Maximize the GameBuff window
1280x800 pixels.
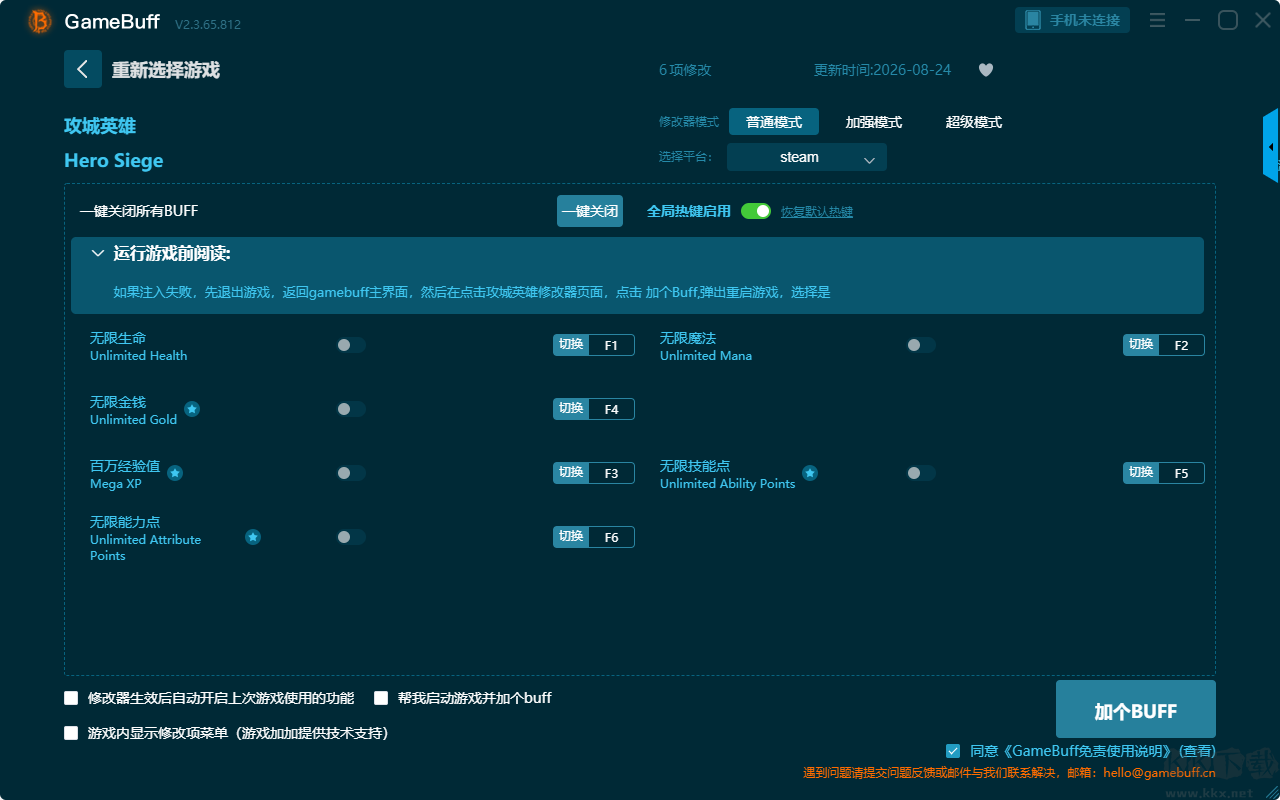click(1227, 20)
